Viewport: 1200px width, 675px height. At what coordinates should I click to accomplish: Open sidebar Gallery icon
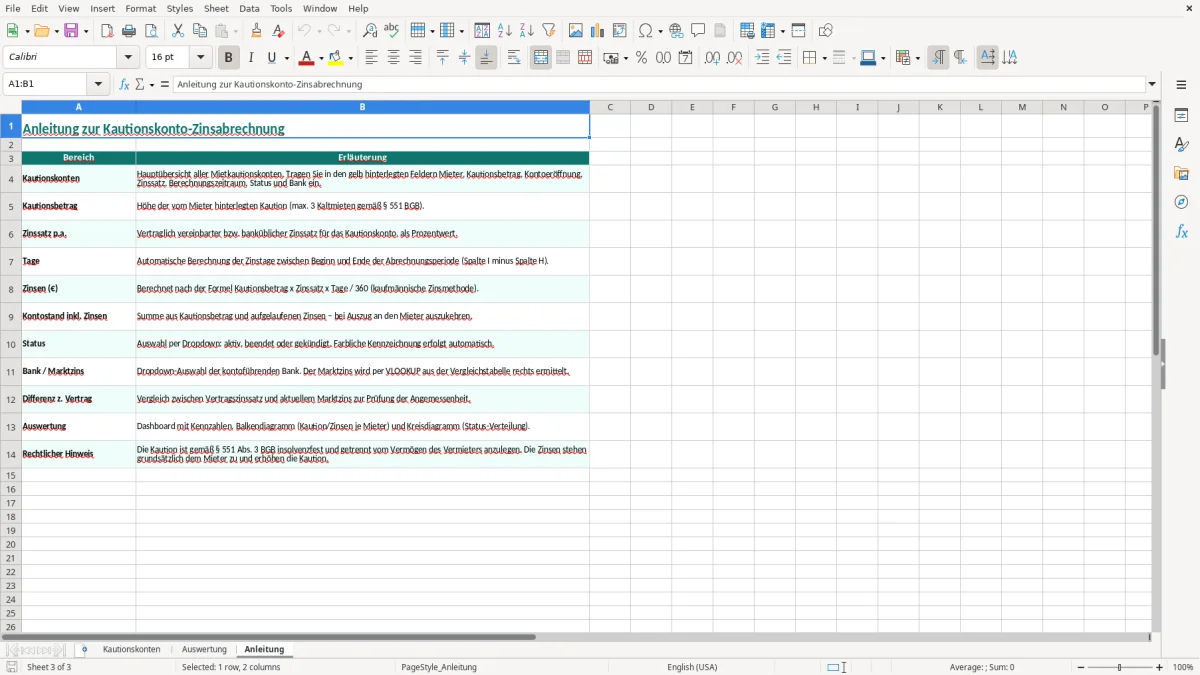[1181, 174]
